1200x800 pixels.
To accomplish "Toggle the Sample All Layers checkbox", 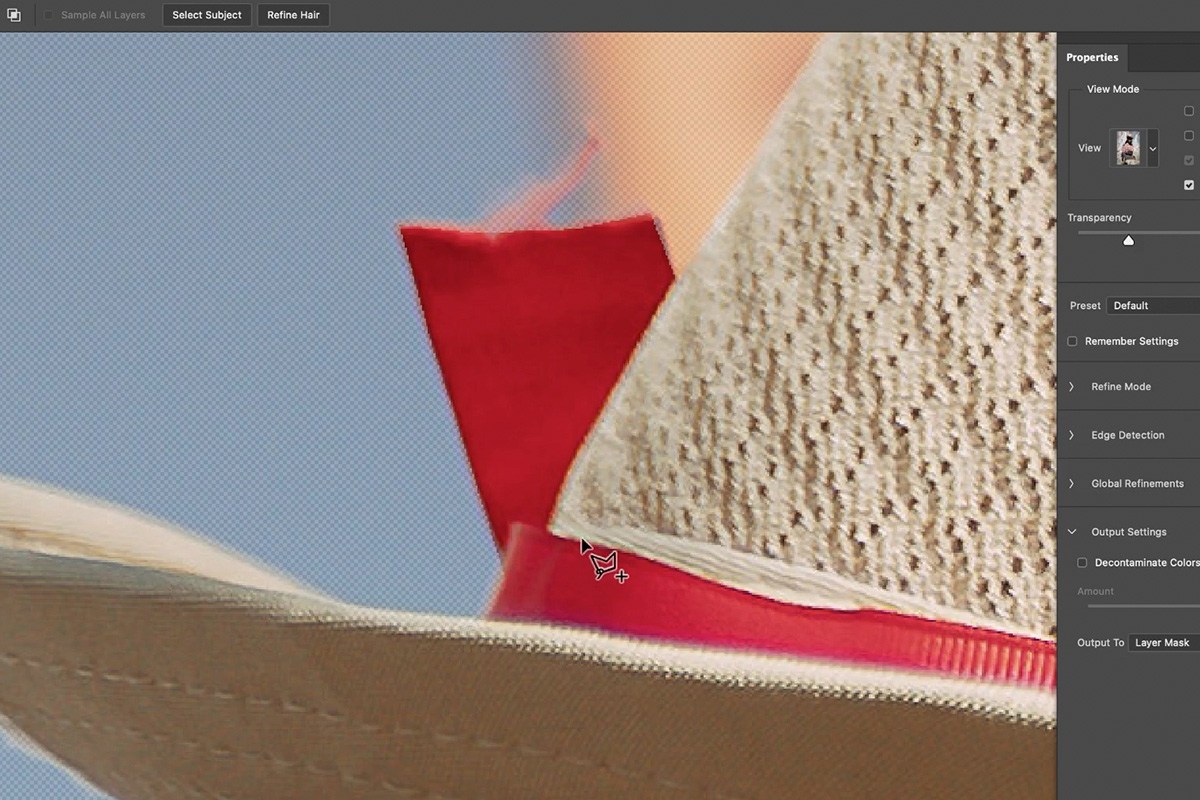I will pyautogui.click(x=49, y=15).
